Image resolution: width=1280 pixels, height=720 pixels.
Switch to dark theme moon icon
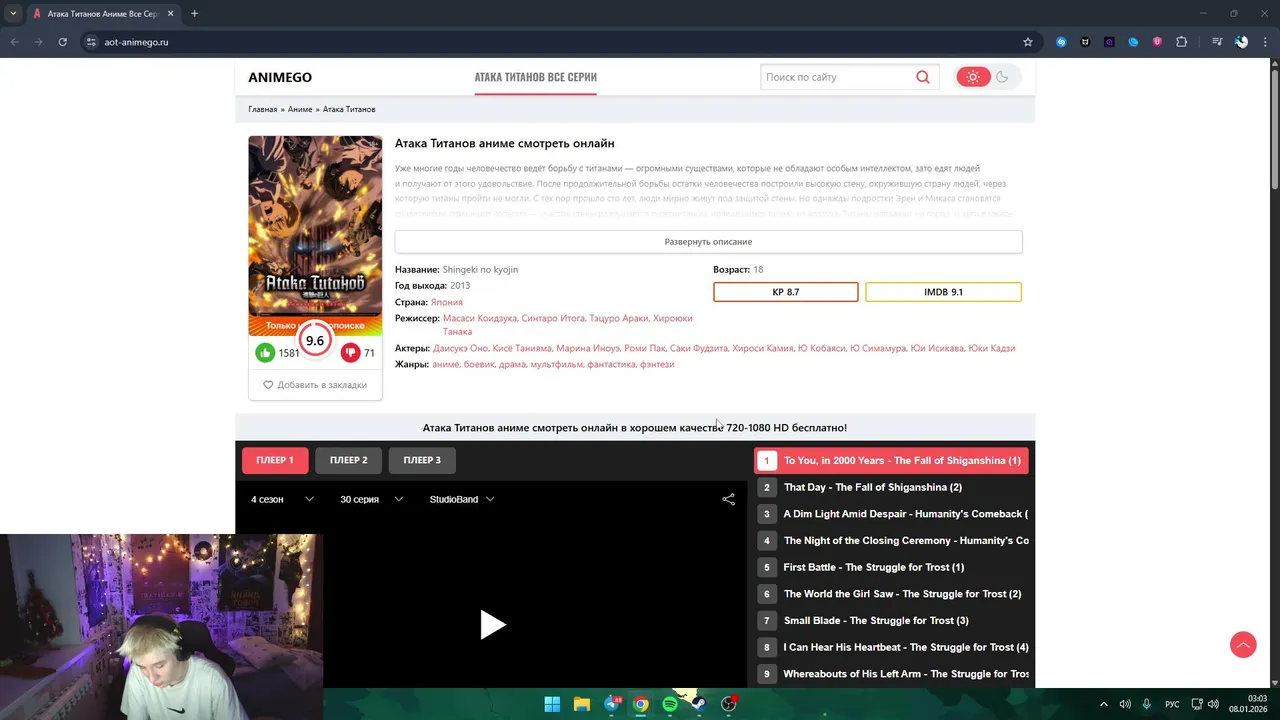point(1002,77)
